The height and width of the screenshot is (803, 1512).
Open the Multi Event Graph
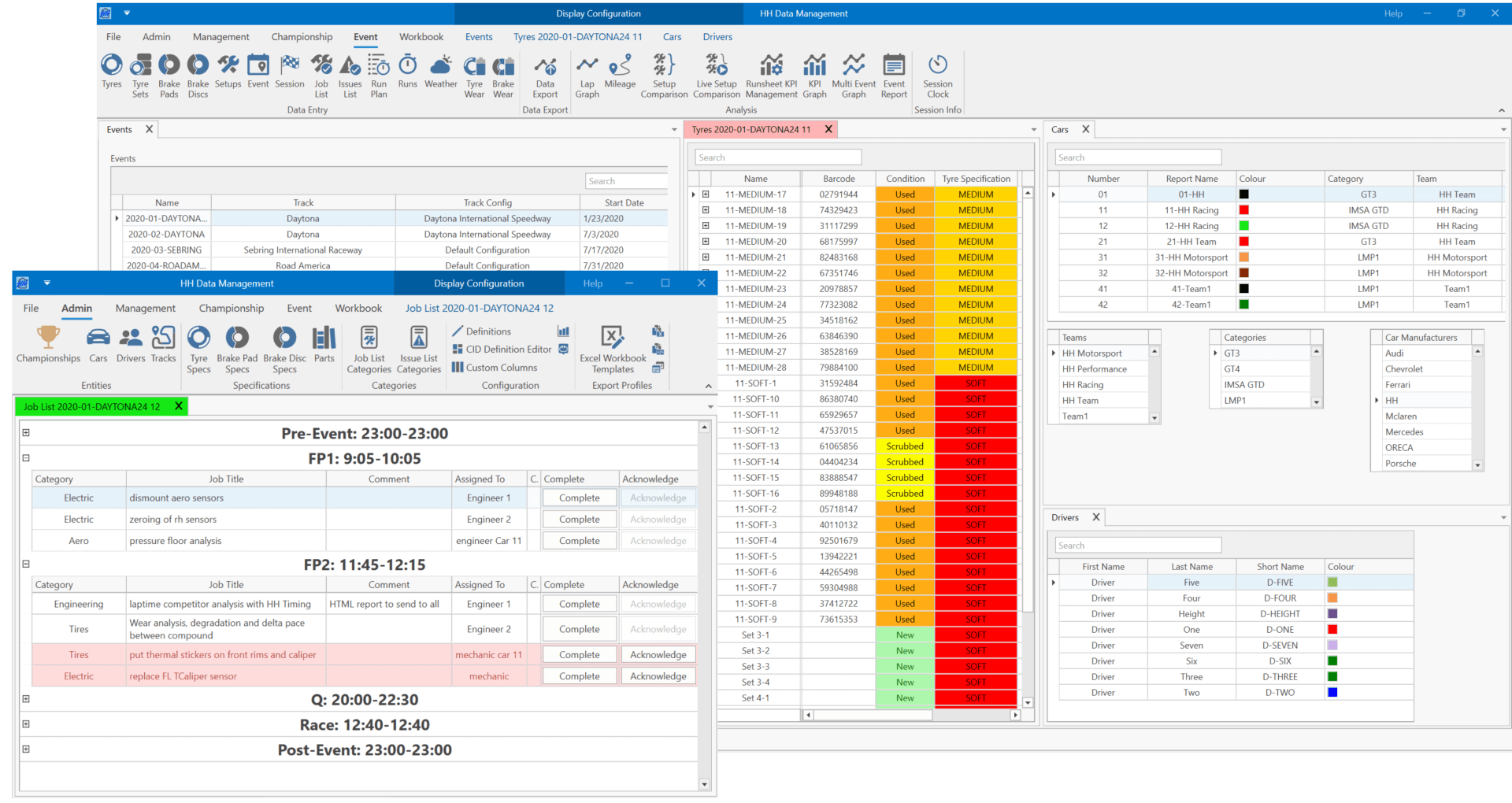[854, 76]
